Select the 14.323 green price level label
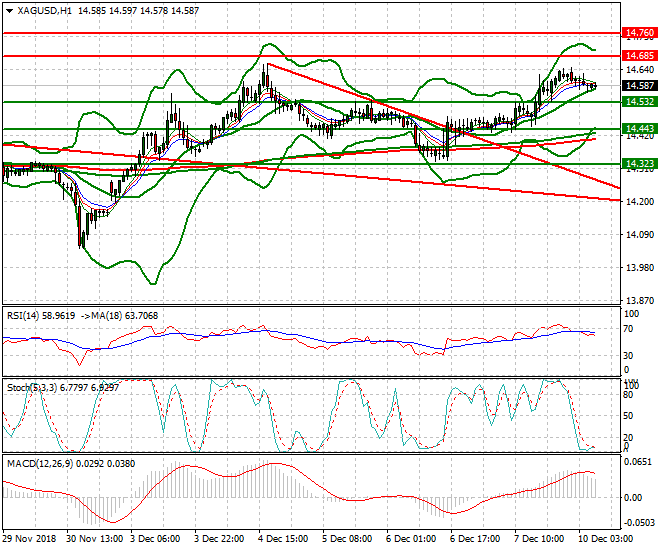Screen dimensions: 660x550 coord(639,163)
